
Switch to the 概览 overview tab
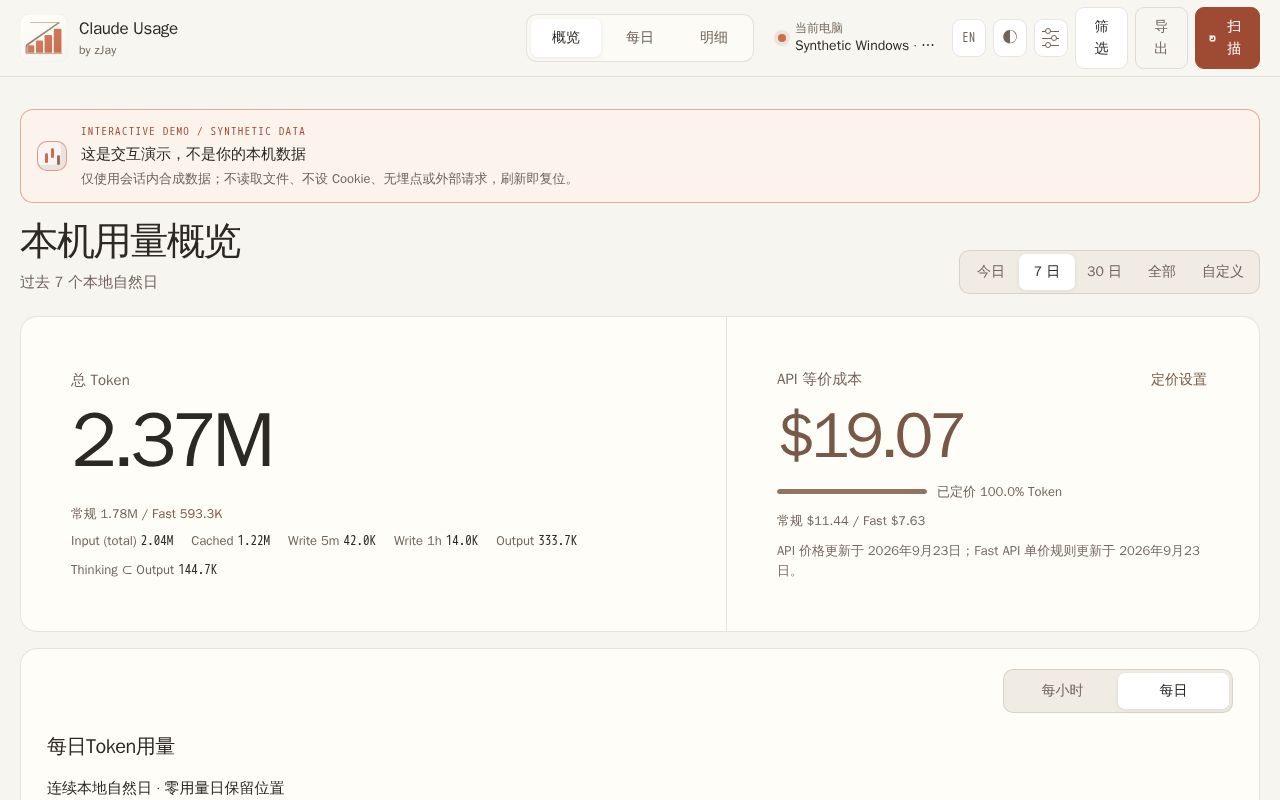pos(566,38)
